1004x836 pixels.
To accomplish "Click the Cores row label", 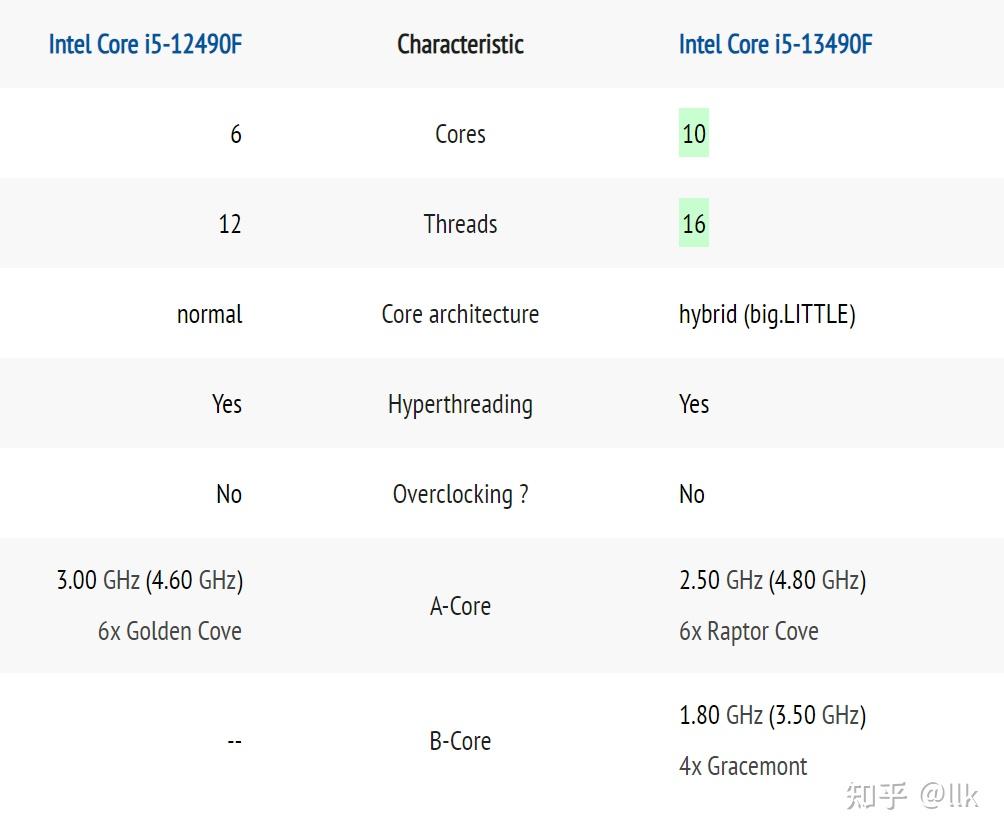I will 460,134.
